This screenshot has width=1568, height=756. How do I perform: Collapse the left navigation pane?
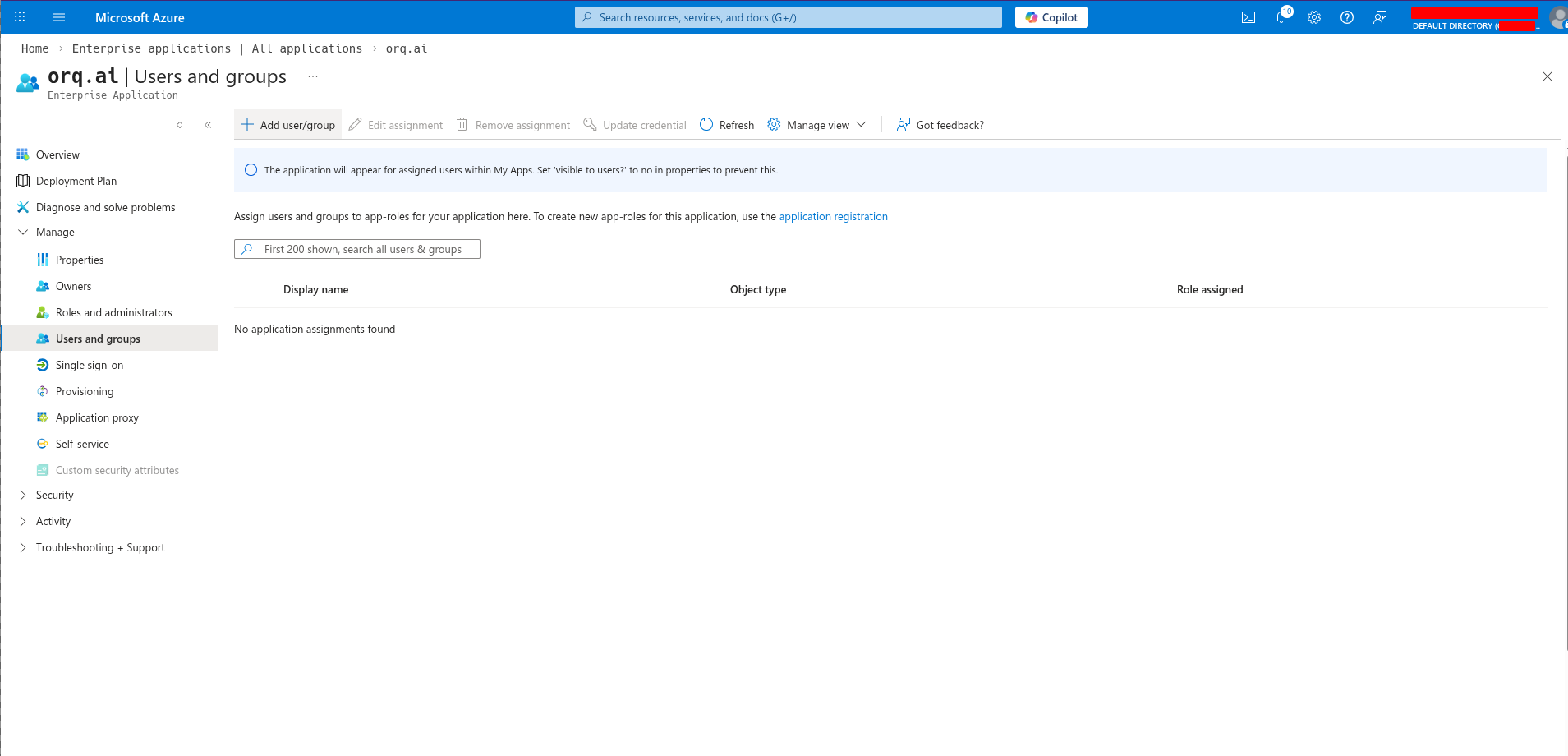[208, 124]
